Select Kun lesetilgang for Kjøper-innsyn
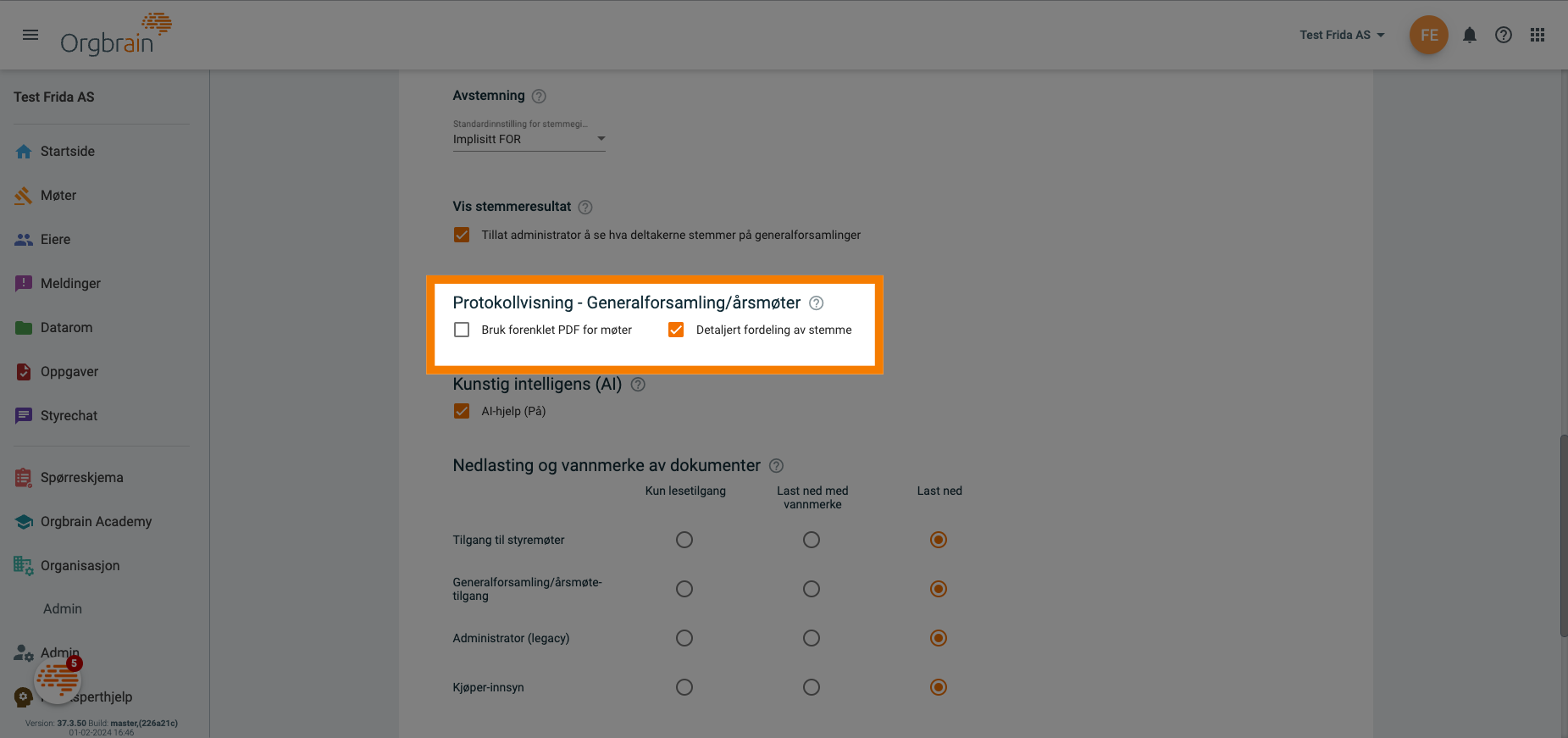 tap(684, 687)
